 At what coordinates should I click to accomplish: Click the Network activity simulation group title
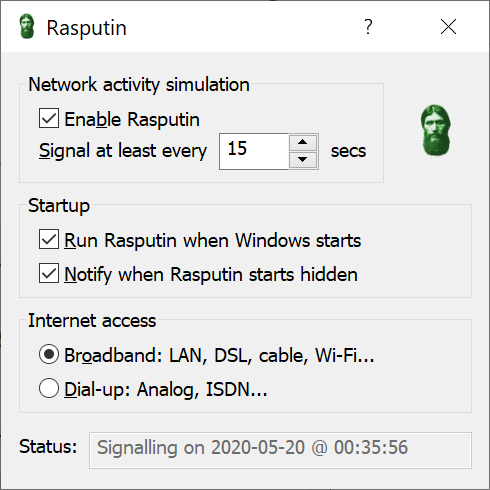tap(139, 84)
